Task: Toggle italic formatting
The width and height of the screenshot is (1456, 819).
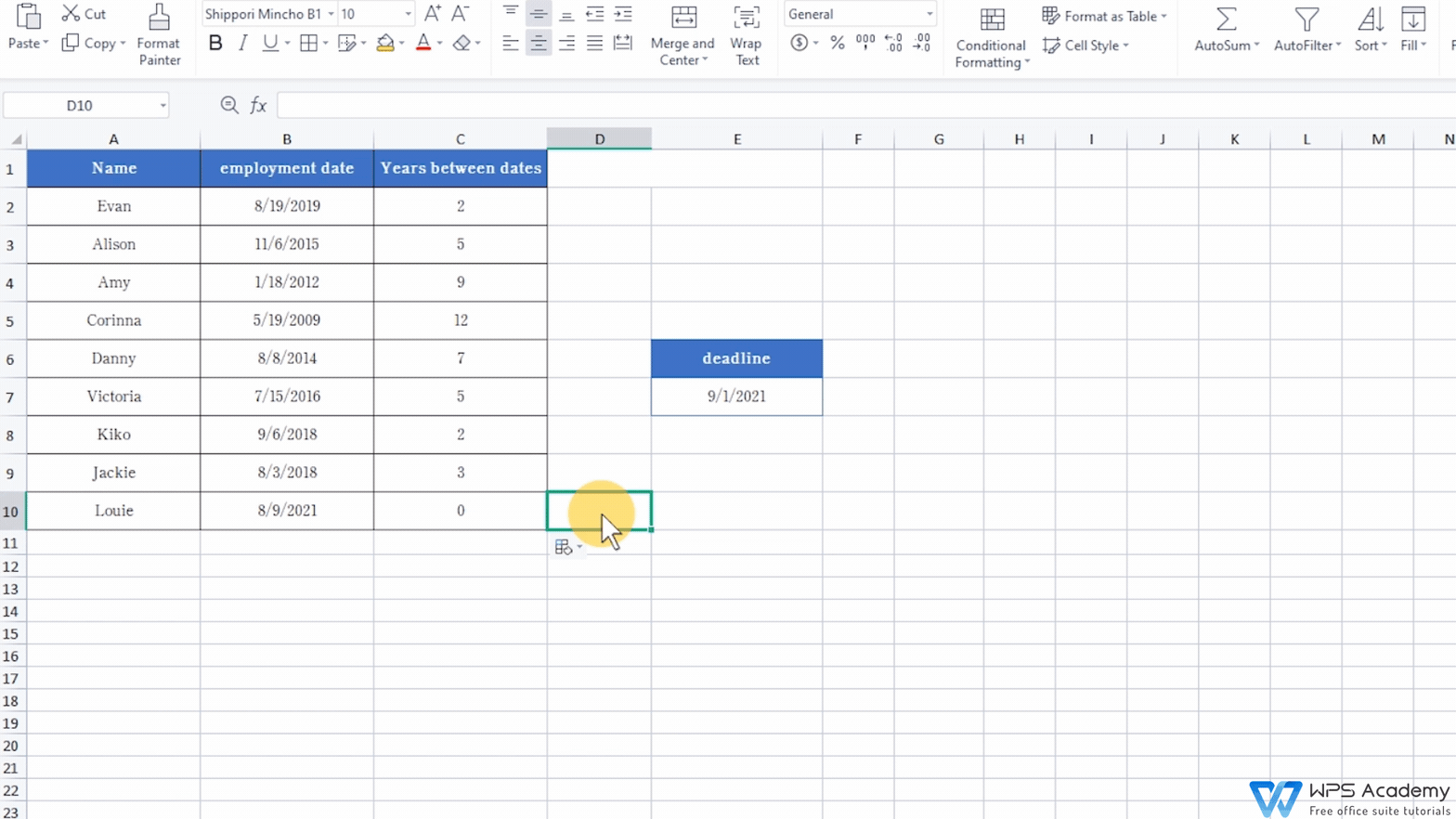Action: point(242,43)
